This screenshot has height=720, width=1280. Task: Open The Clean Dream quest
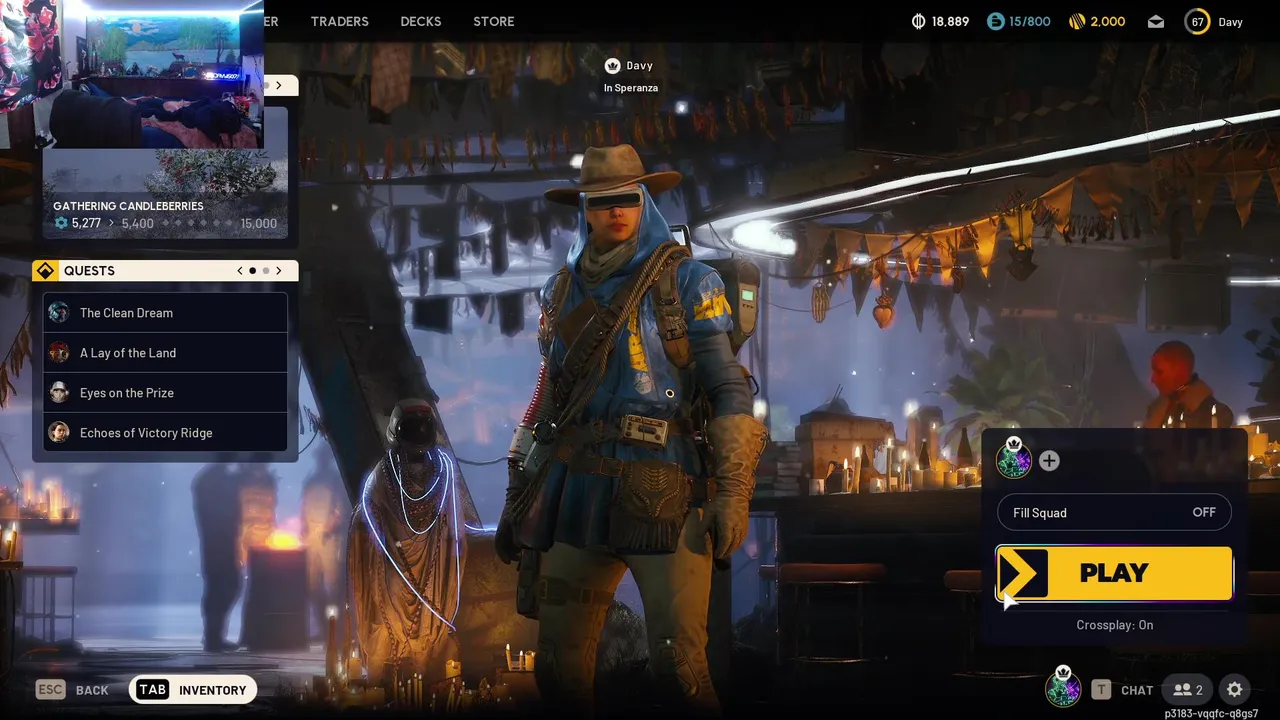165,313
